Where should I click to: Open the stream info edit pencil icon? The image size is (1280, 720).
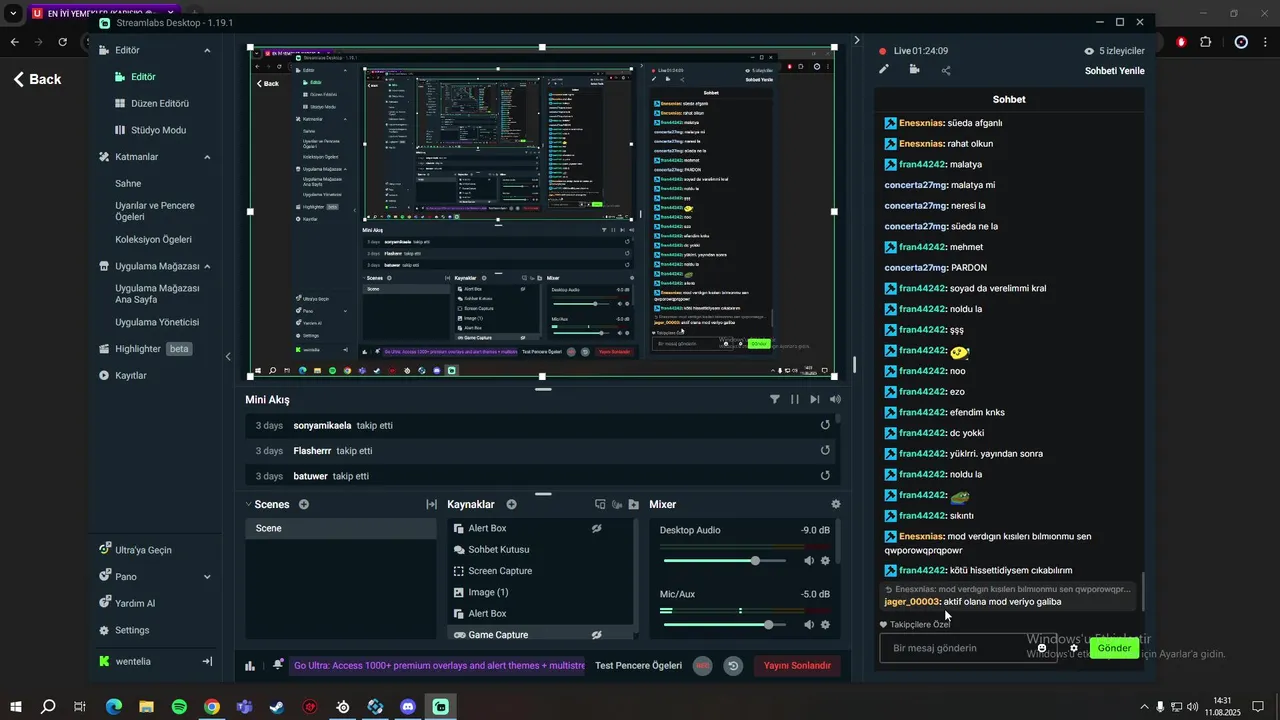[884, 70]
